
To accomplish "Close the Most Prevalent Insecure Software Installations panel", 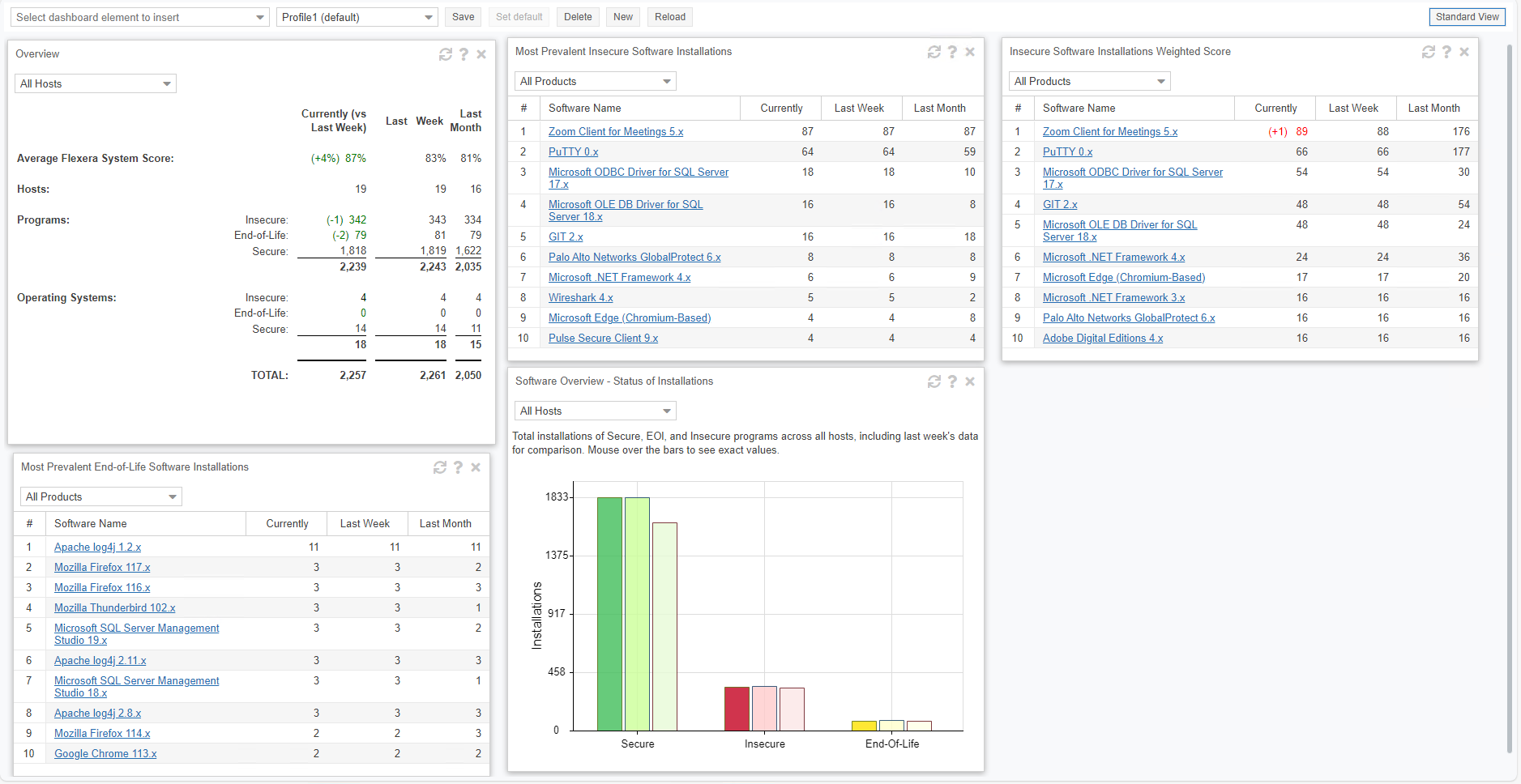I will (970, 52).
